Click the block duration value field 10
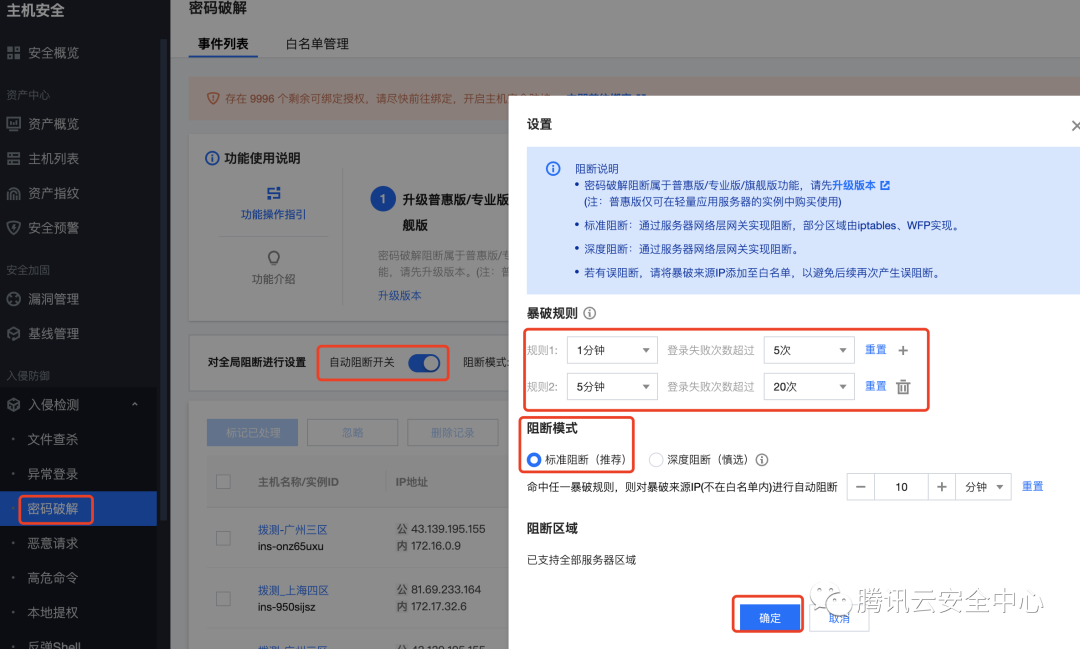The image size is (1080, 649). [x=902, y=487]
